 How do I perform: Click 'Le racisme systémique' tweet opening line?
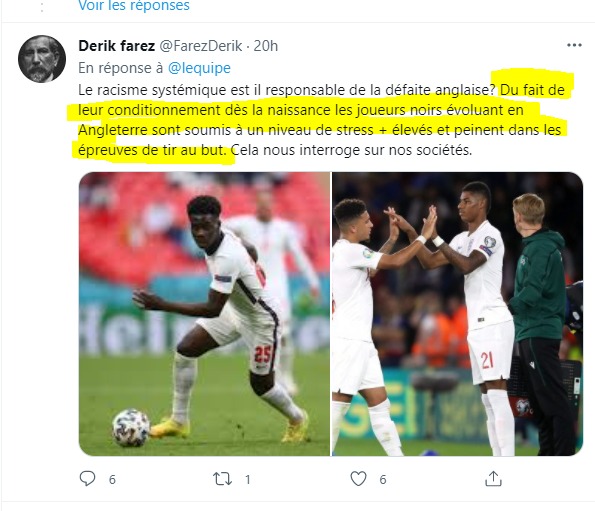tap(286, 90)
